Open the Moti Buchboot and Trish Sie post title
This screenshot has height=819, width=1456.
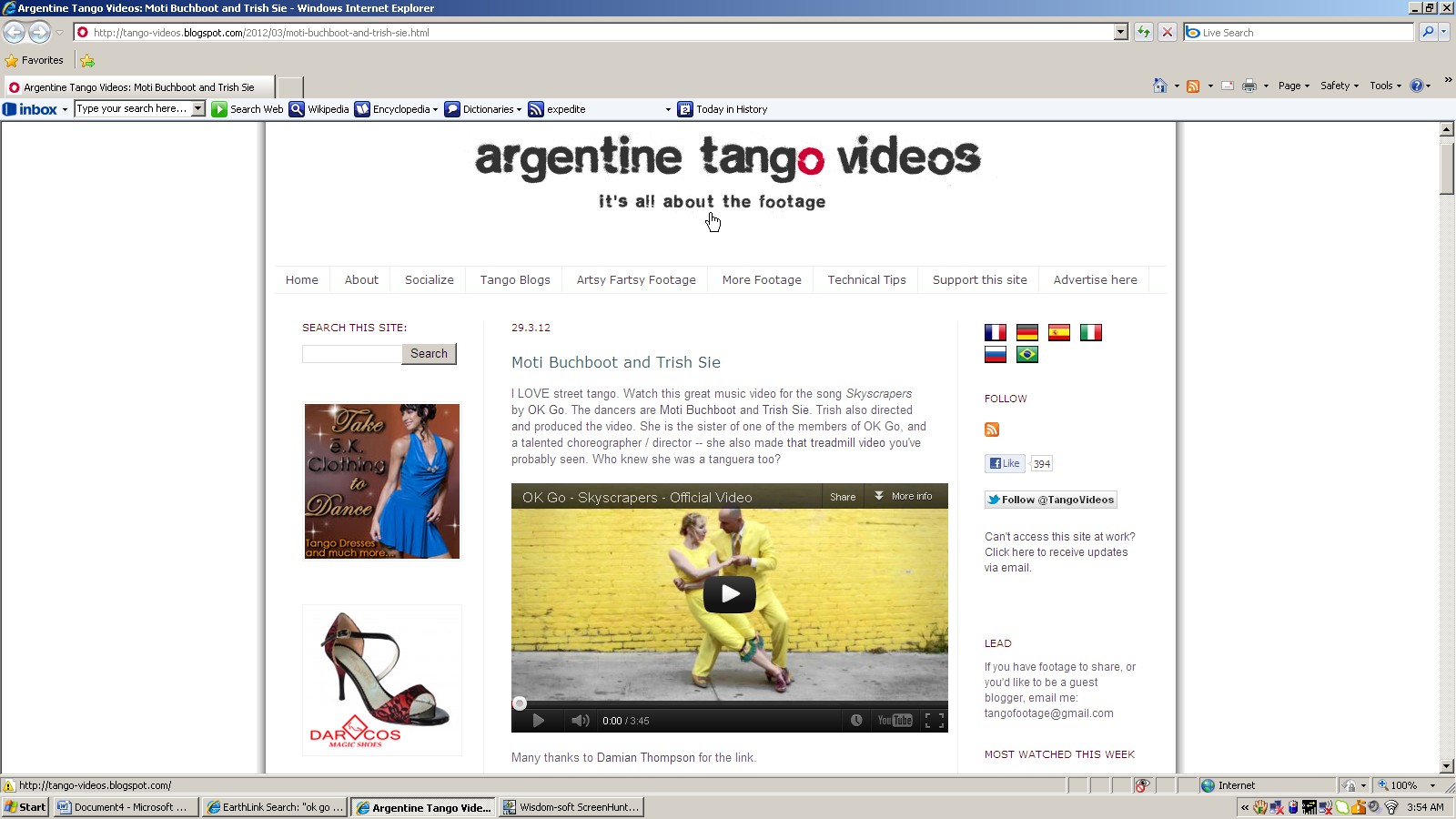(616, 362)
